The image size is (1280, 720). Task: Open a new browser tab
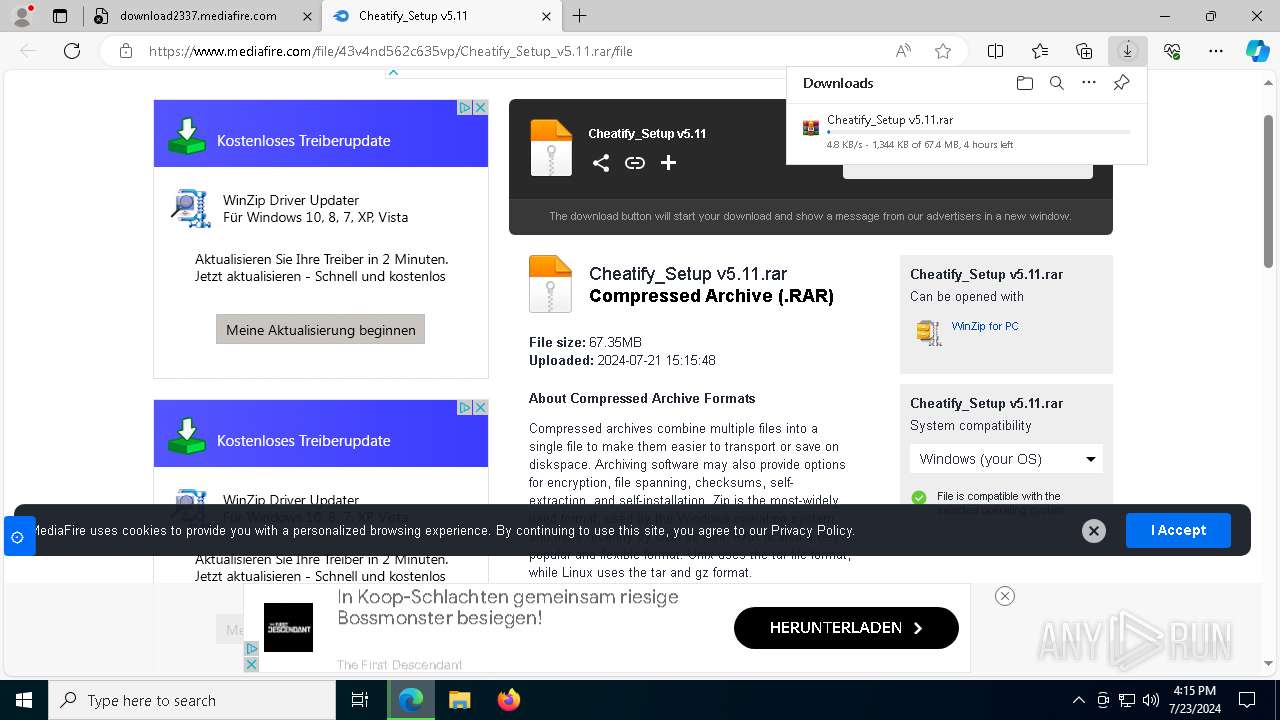[579, 16]
